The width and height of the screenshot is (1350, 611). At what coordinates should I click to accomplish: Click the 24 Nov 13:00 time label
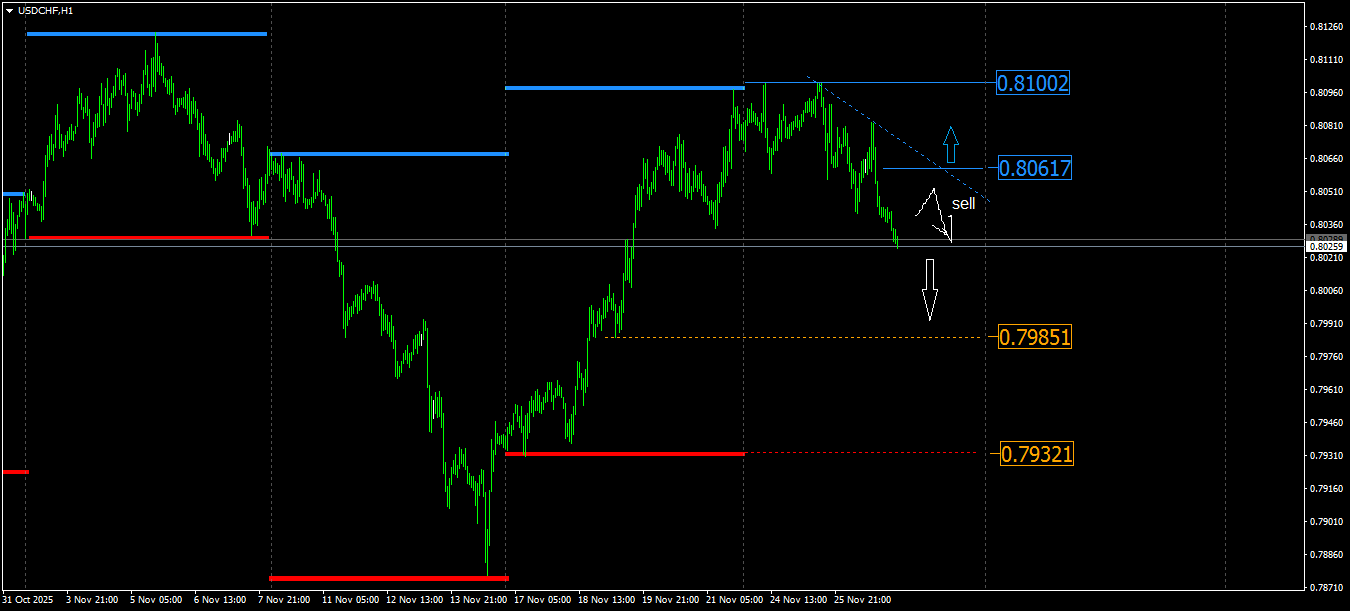(797, 601)
